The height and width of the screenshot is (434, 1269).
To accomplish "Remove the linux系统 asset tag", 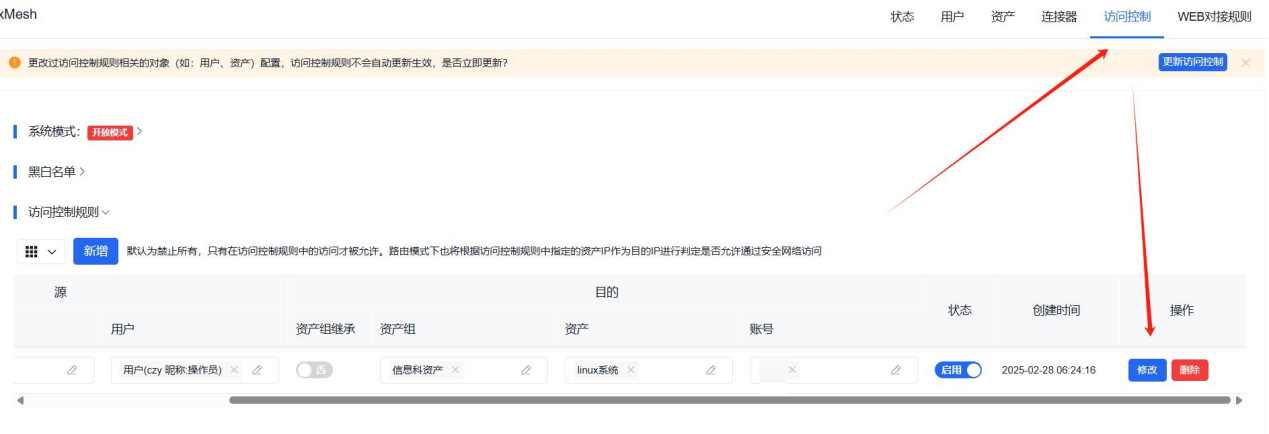I will click(x=631, y=370).
